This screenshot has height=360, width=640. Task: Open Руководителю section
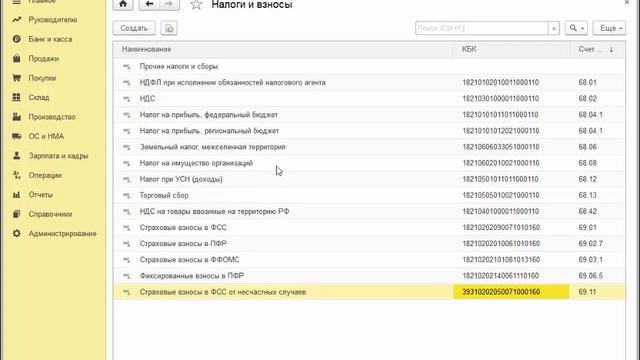[x=53, y=20]
